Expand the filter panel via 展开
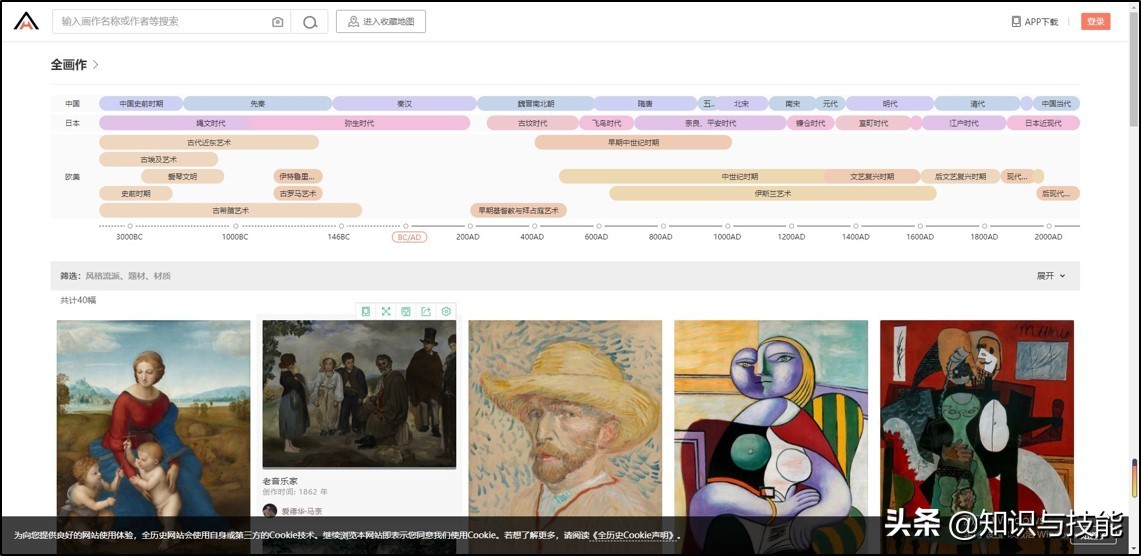This screenshot has width=1141, height=556. [x=1051, y=276]
